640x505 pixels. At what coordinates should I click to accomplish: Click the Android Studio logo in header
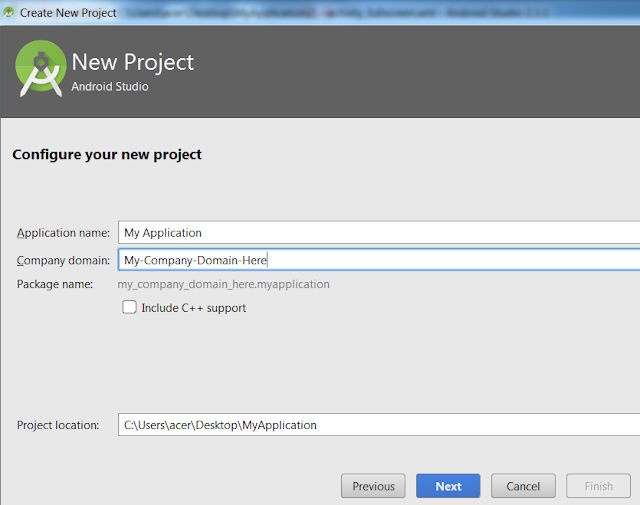[40, 68]
